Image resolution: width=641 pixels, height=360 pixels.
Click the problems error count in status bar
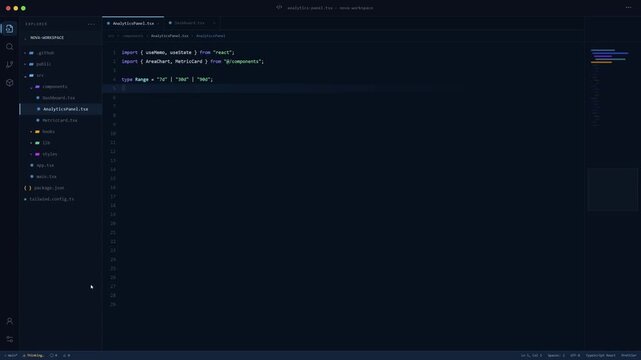coord(54,356)
